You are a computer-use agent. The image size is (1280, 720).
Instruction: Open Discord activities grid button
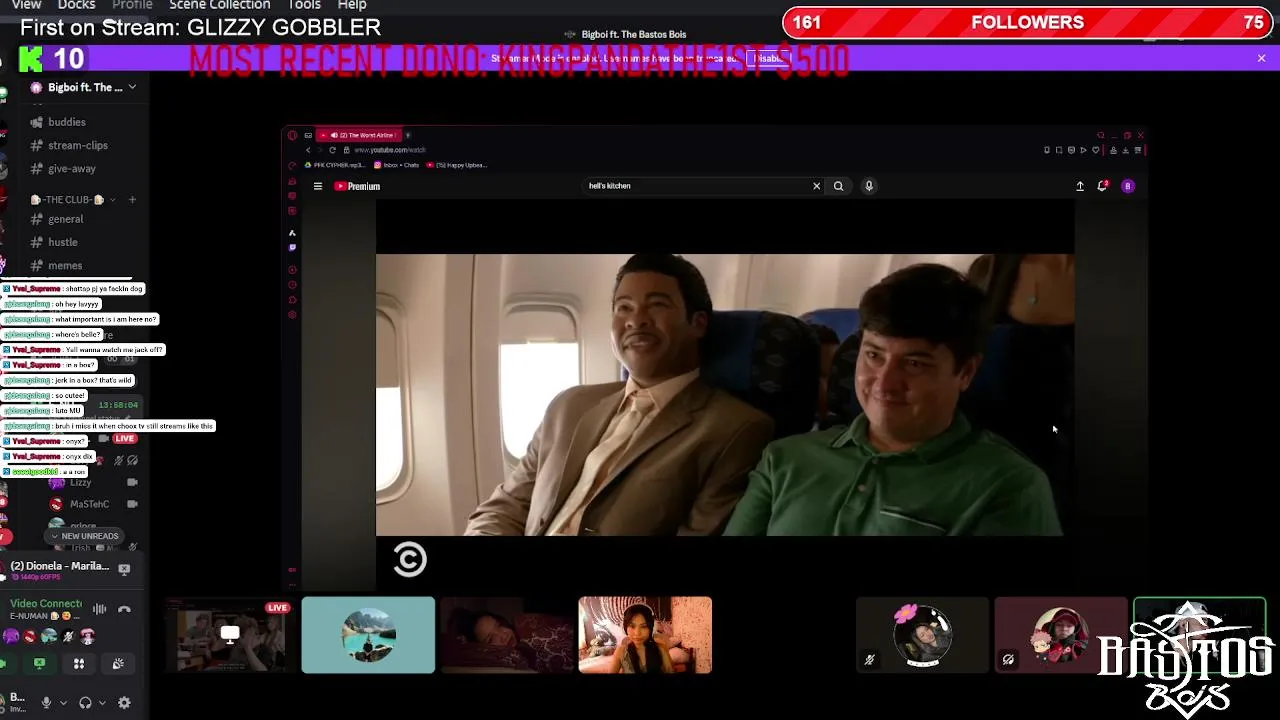(79, 664)
